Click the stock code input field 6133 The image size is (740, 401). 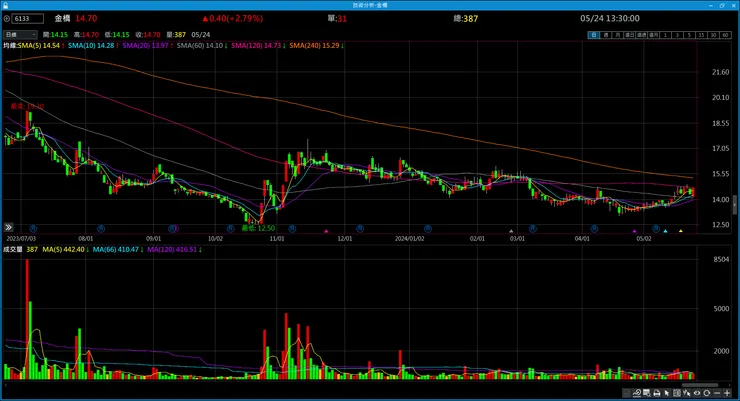tap(28, 18)
